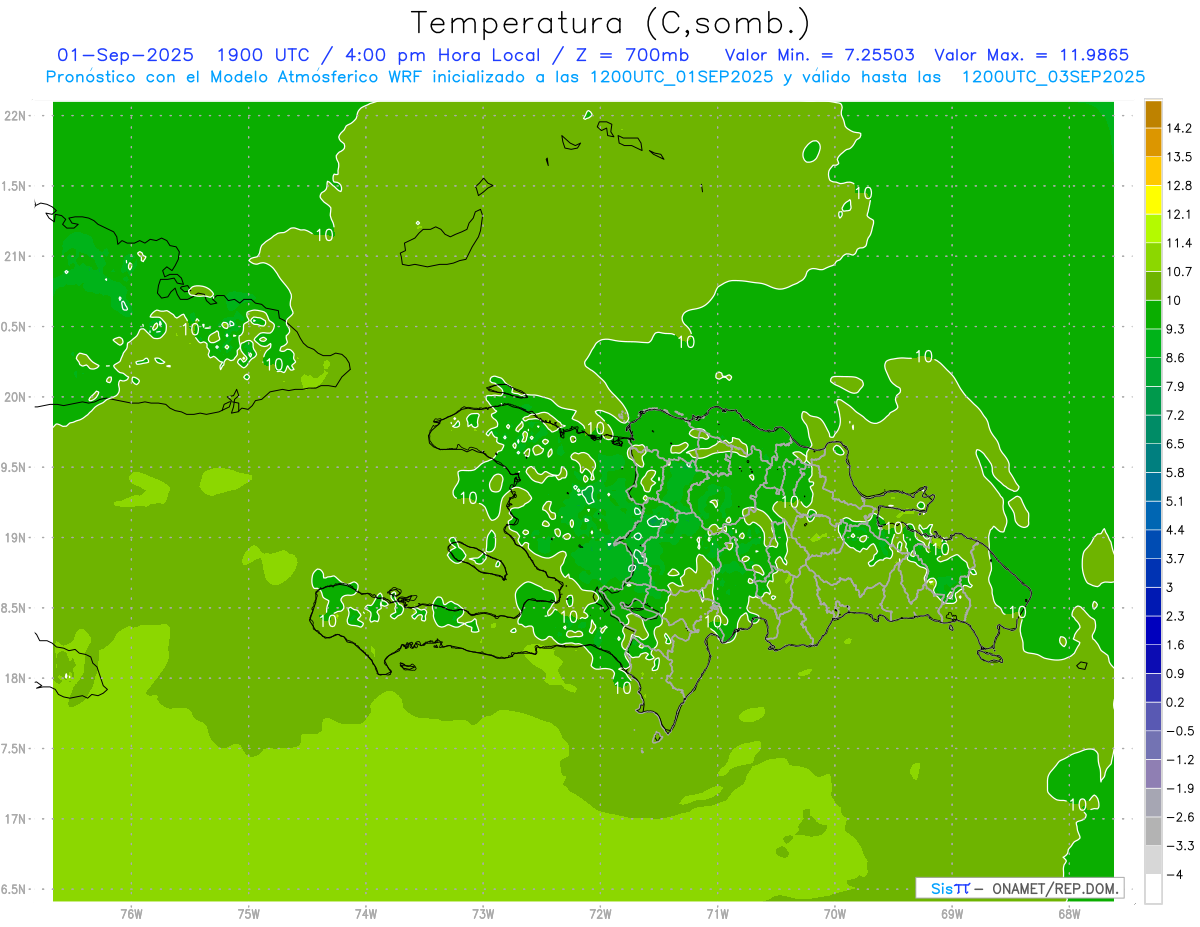Click the -0.5 legend value

pos(1179,730)
